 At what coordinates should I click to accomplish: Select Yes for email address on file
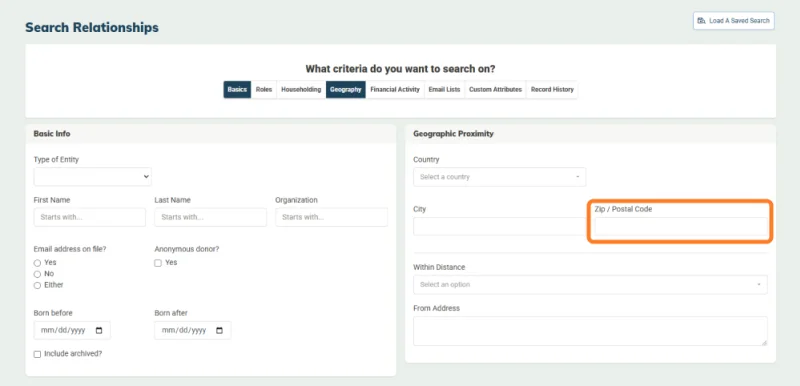click(37, 263)
